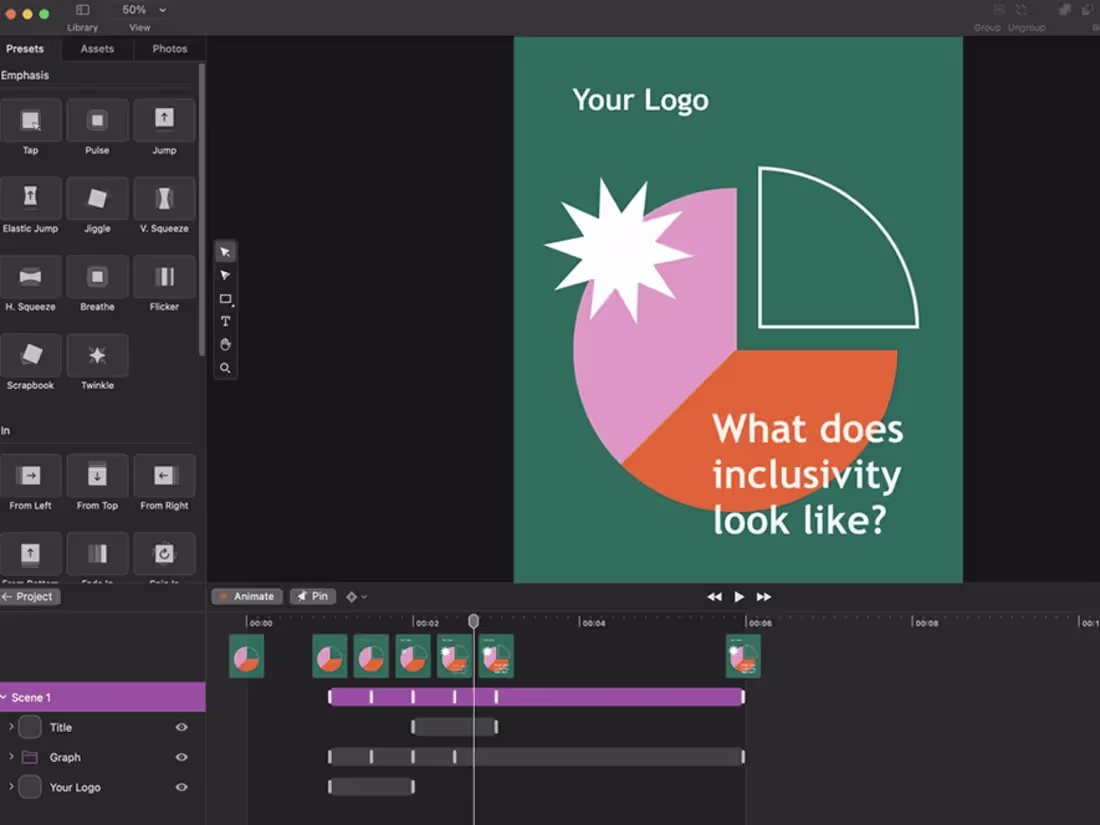This screenshot has width=1100, height=825.
Task: Apply the From Right animation preset
Action: pos(164,478)
